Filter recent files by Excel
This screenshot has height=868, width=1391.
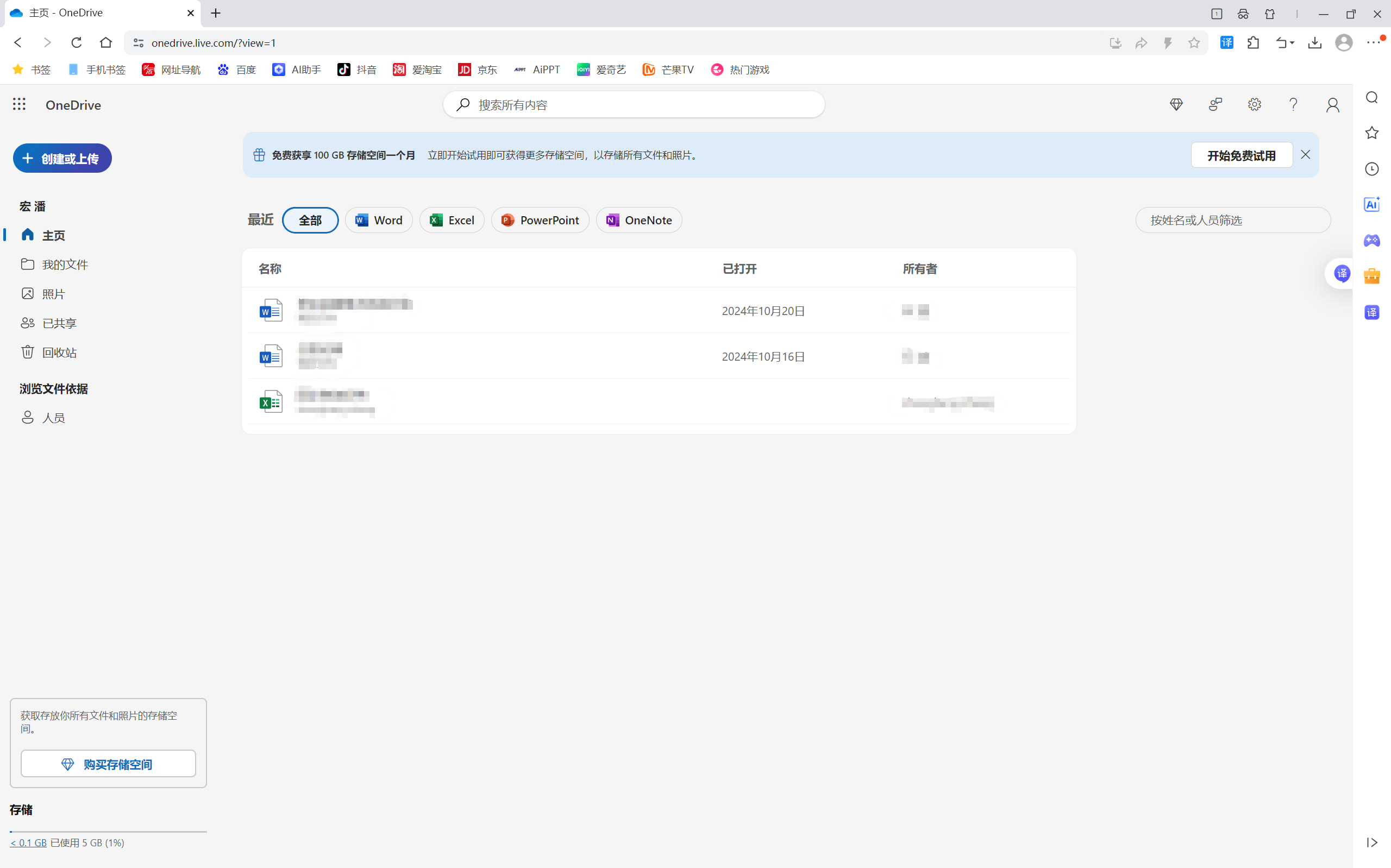pos(452,221)
